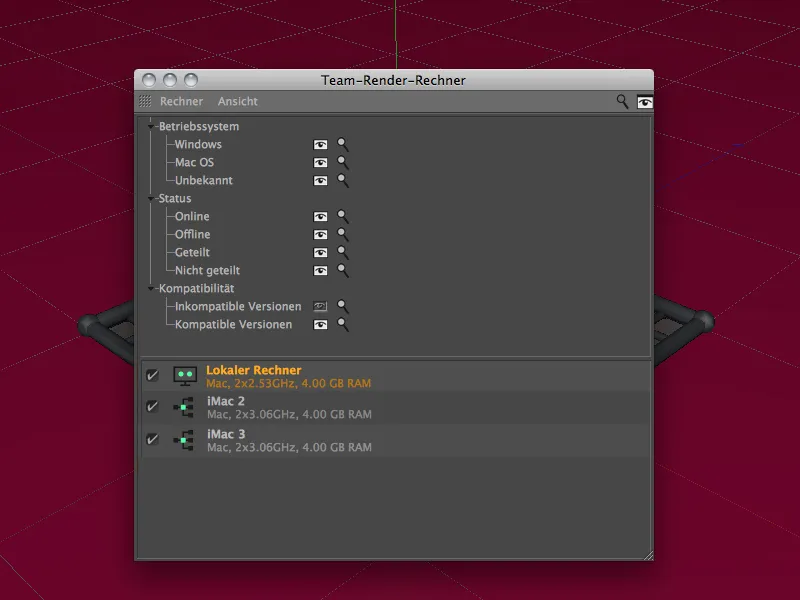This screenshot has height=600, width=800.
Task: Select Kompatible Versionen tree entry
Action: (233, 324)
